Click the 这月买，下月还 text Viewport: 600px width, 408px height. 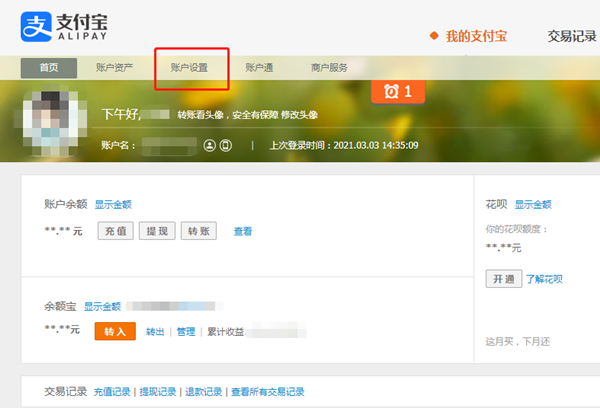pos(517,342)
